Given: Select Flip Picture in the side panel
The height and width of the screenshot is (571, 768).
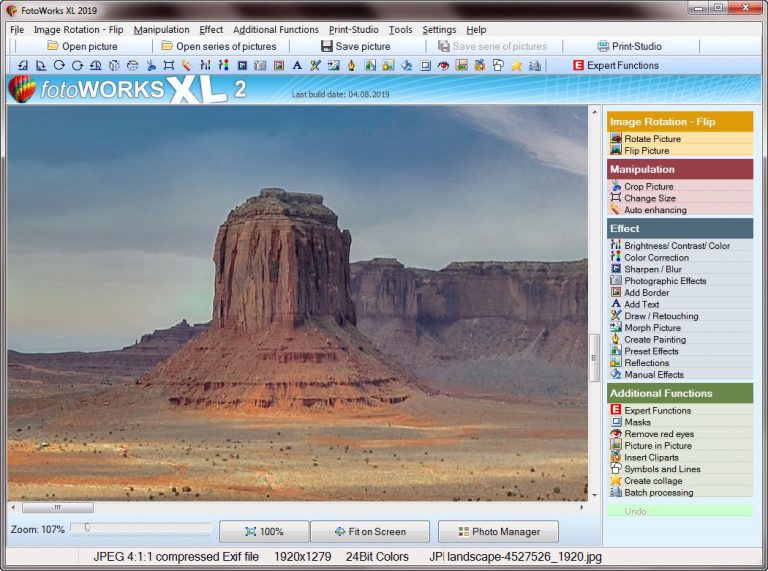Looking at the screenshot, I should (680, 150).
